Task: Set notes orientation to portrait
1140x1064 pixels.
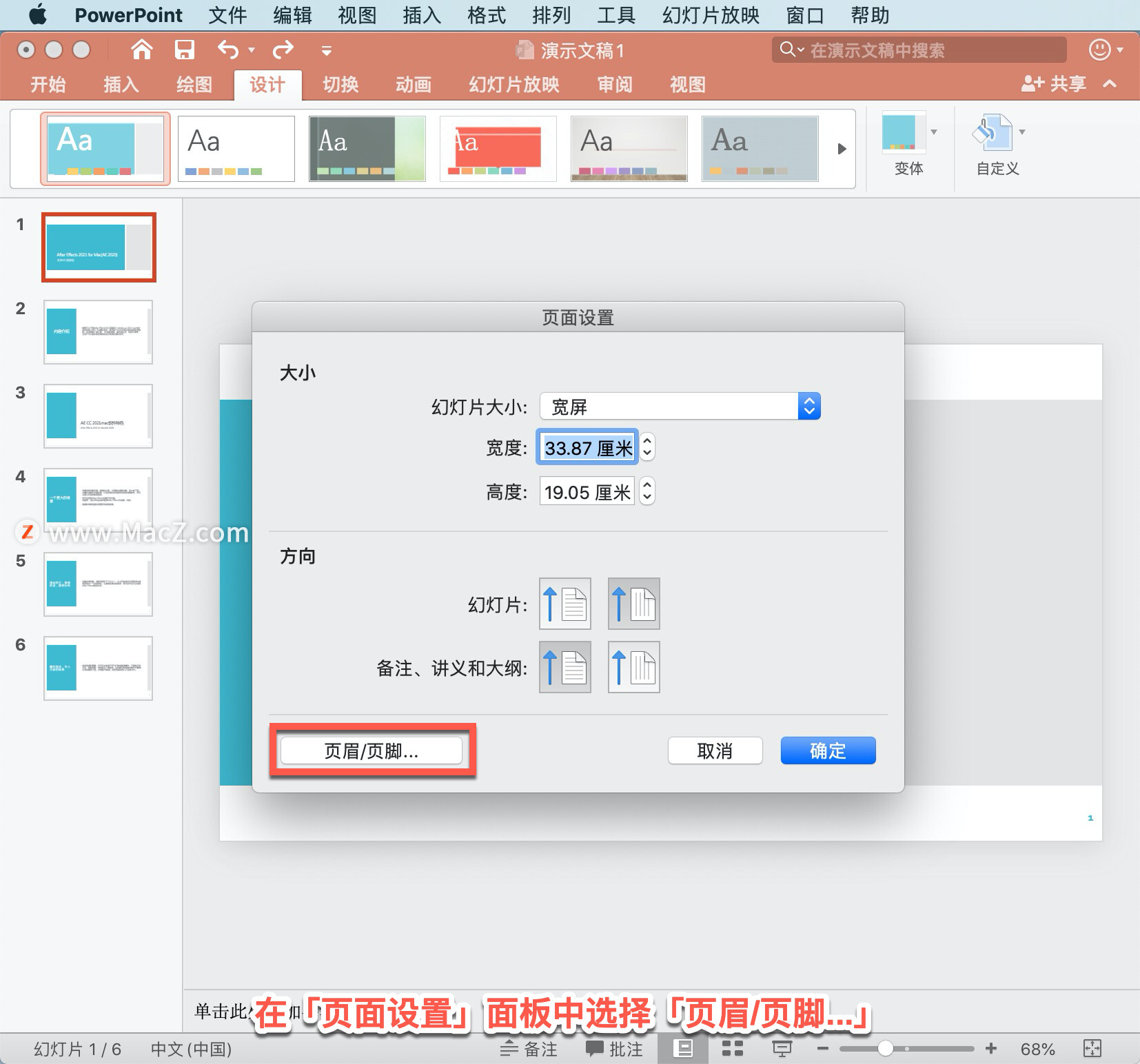Action: [565, 667]
